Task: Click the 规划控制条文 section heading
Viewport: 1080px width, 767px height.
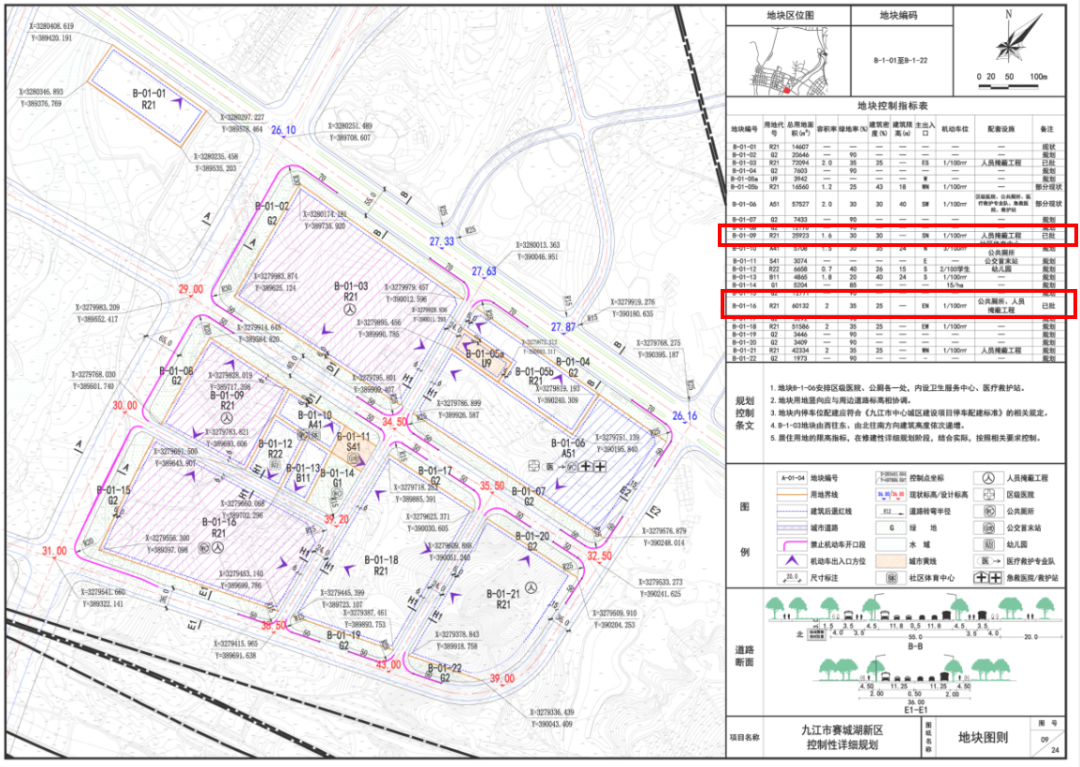Action: point(745,412)
